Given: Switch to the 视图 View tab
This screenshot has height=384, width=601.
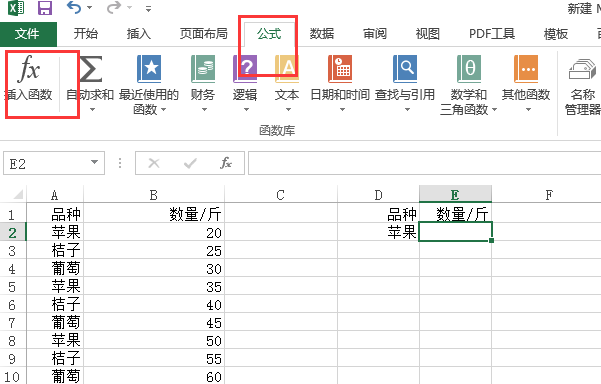Looking at the screenshot, I should click(x=428, y=34).
